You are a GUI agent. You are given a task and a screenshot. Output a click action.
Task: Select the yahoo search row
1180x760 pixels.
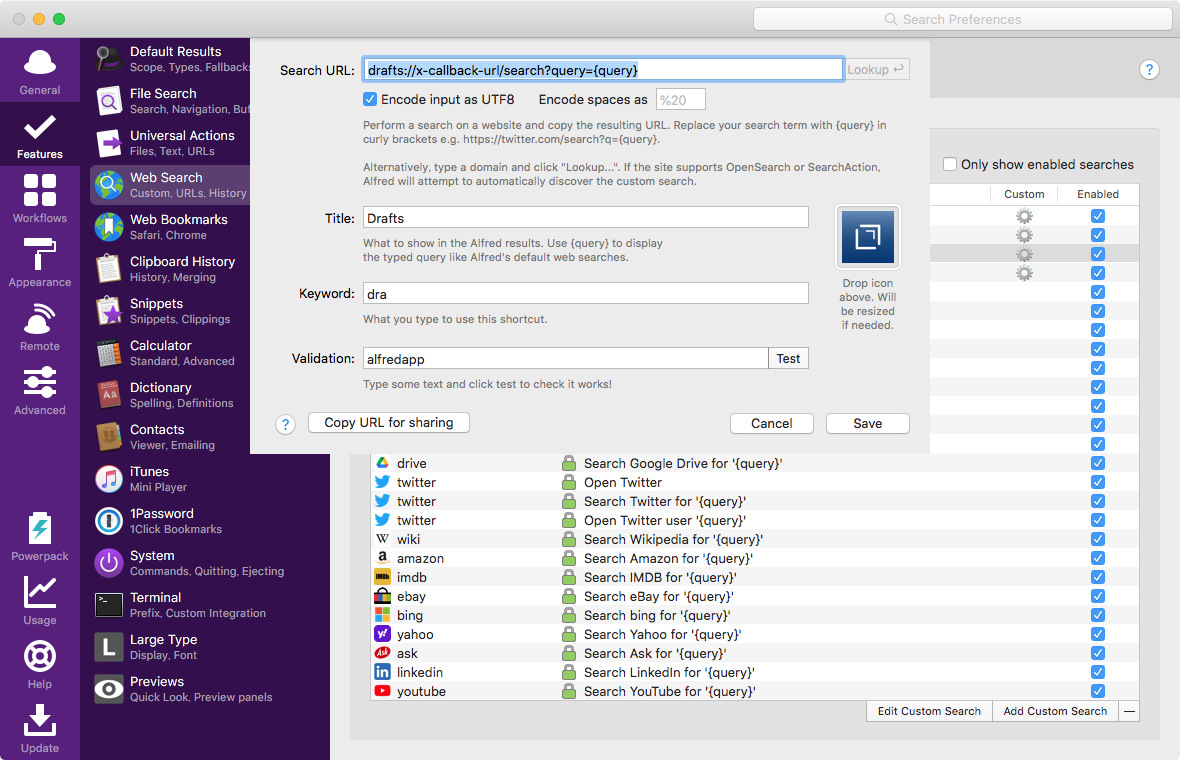(x=755, y=634)
